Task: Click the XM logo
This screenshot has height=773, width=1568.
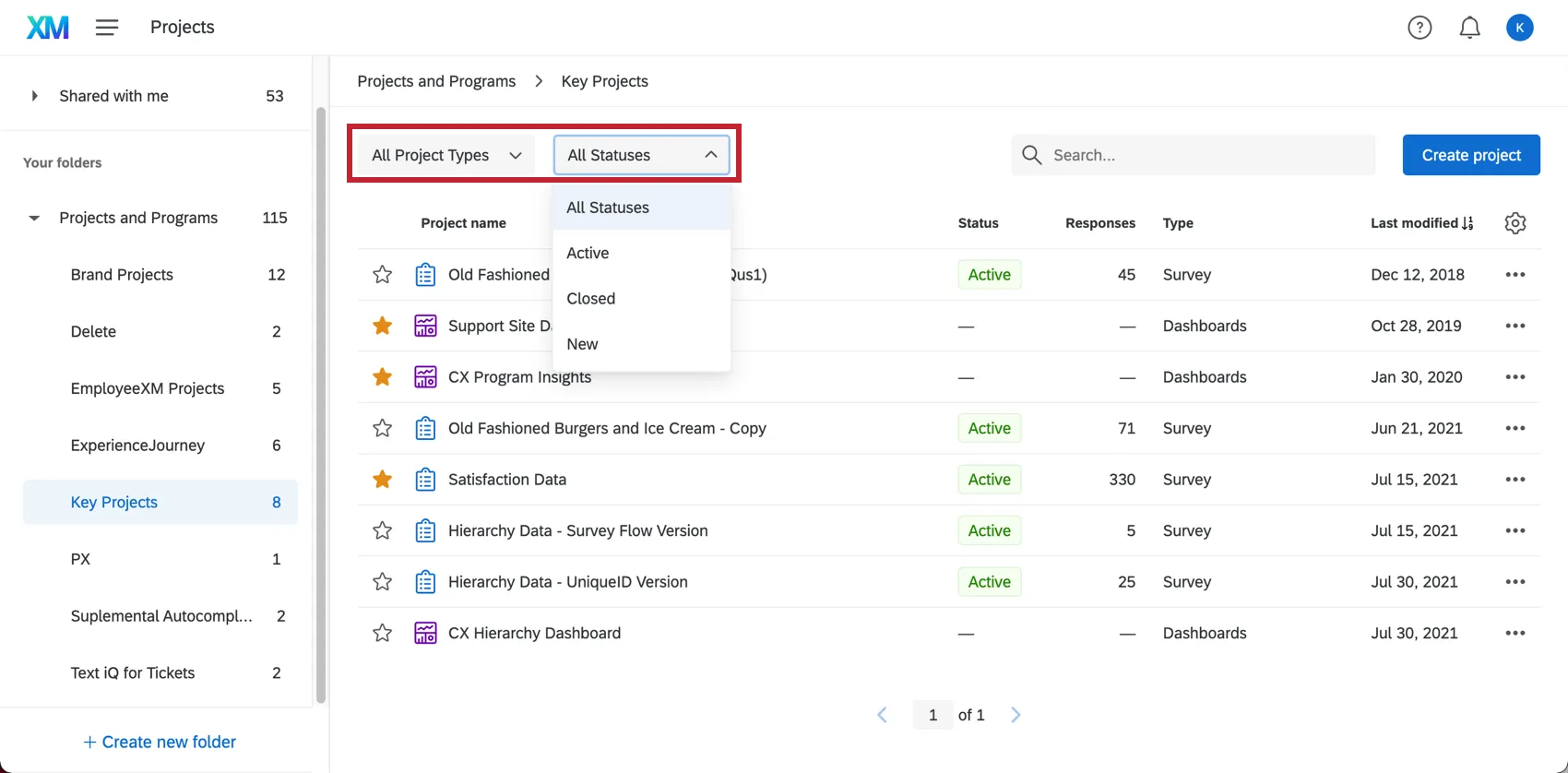Action: click(x=47, y=28)
